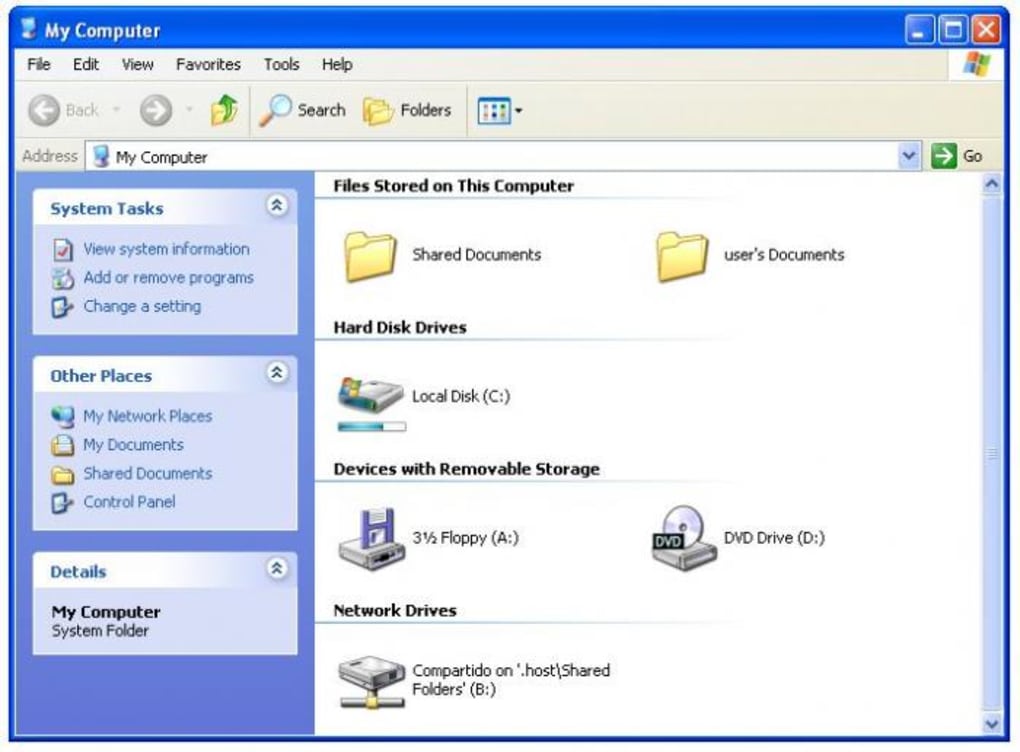Click the vertical scrollbar down arrow
The image size is (1020, 752).
pos(992,722)
